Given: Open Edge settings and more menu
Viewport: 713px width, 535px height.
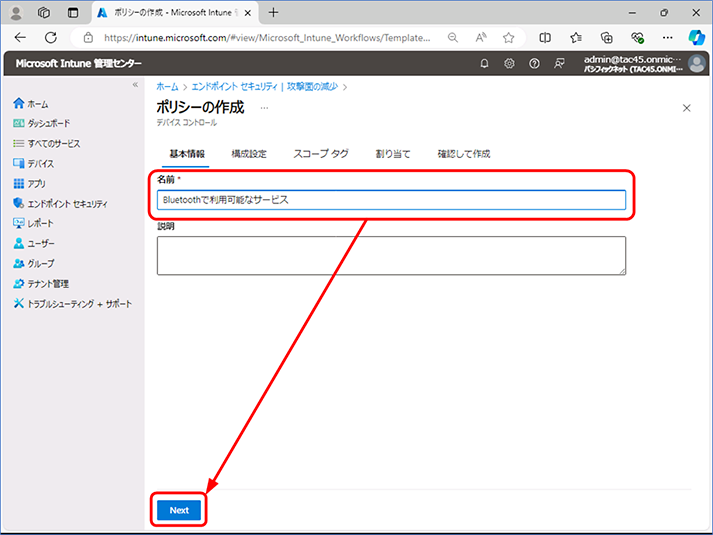Looking at the screenshot, I should click(668, 38).
